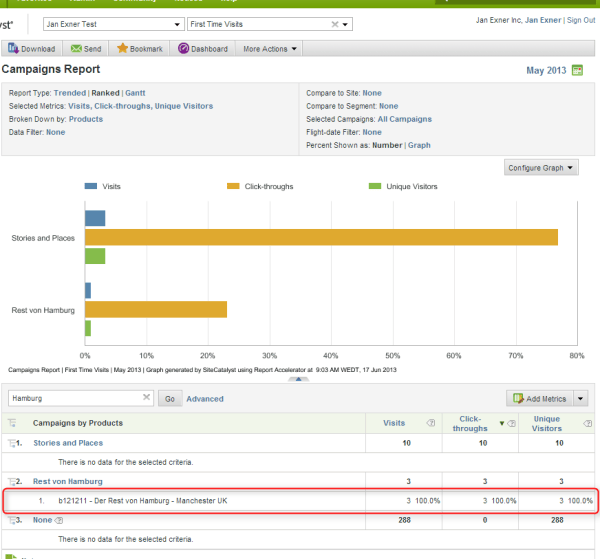Open the First Time Visits segment dropdown

click(344, 24)
